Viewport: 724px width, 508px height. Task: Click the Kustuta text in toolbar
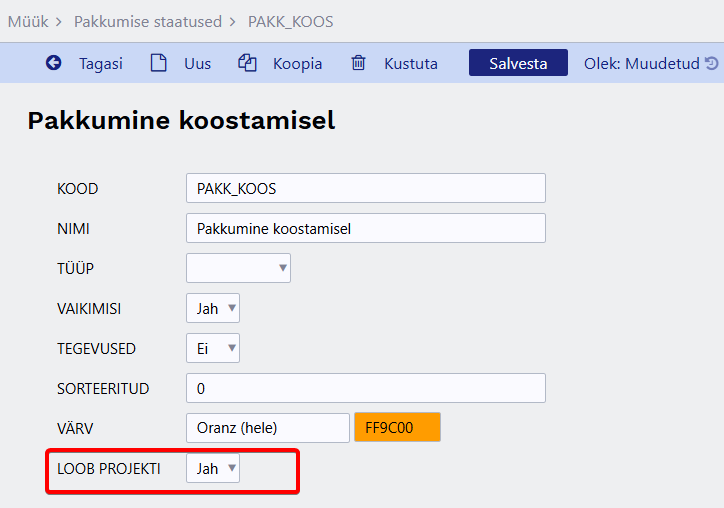coord(411,63)
